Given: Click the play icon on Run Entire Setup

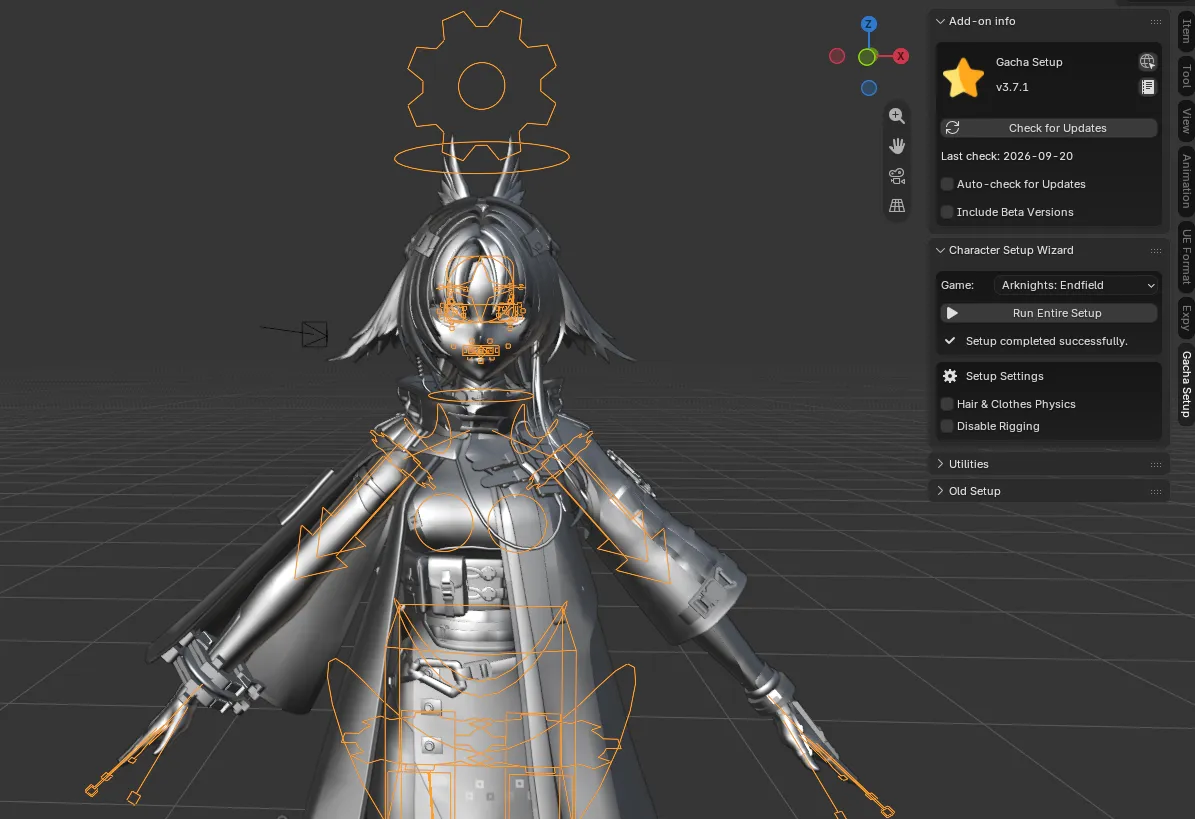Looking at the screenshot, I should (x=952, y=313).
